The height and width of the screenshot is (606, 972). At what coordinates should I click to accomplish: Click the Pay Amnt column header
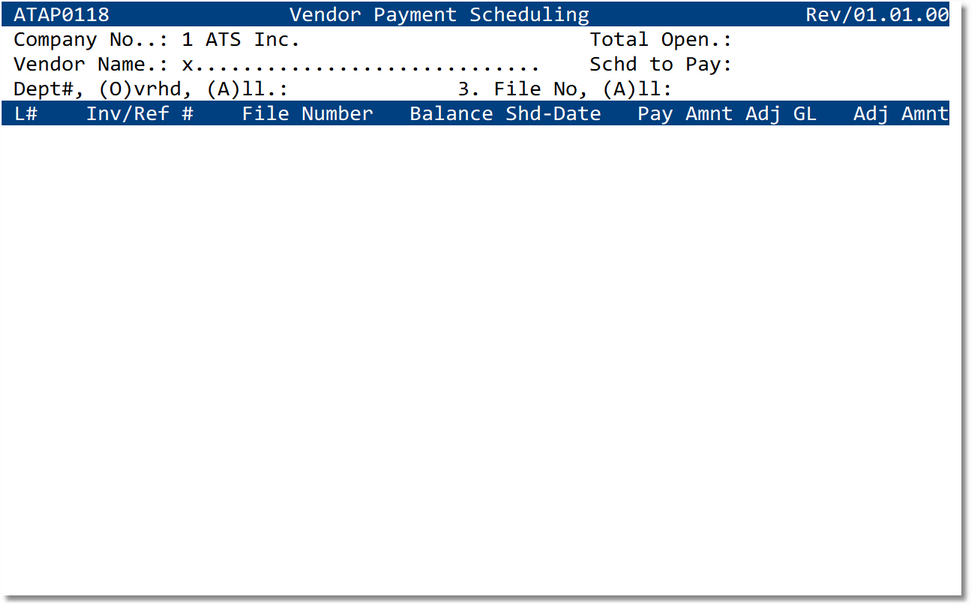[x=682, y=113]
